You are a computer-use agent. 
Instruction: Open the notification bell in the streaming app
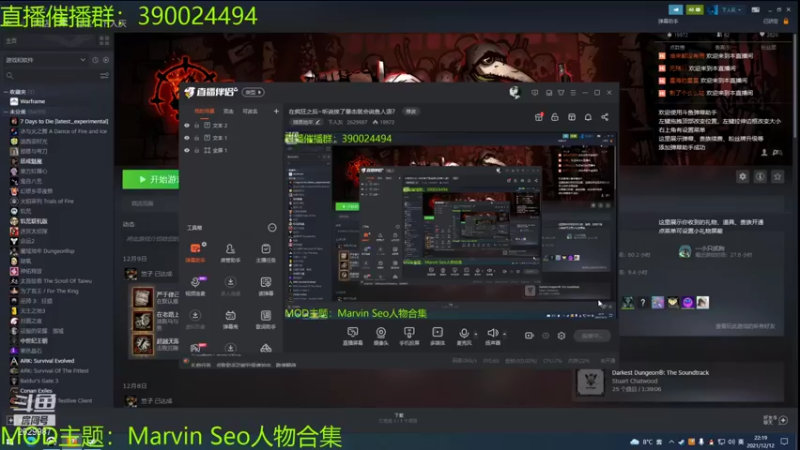(x=588, y=117)
